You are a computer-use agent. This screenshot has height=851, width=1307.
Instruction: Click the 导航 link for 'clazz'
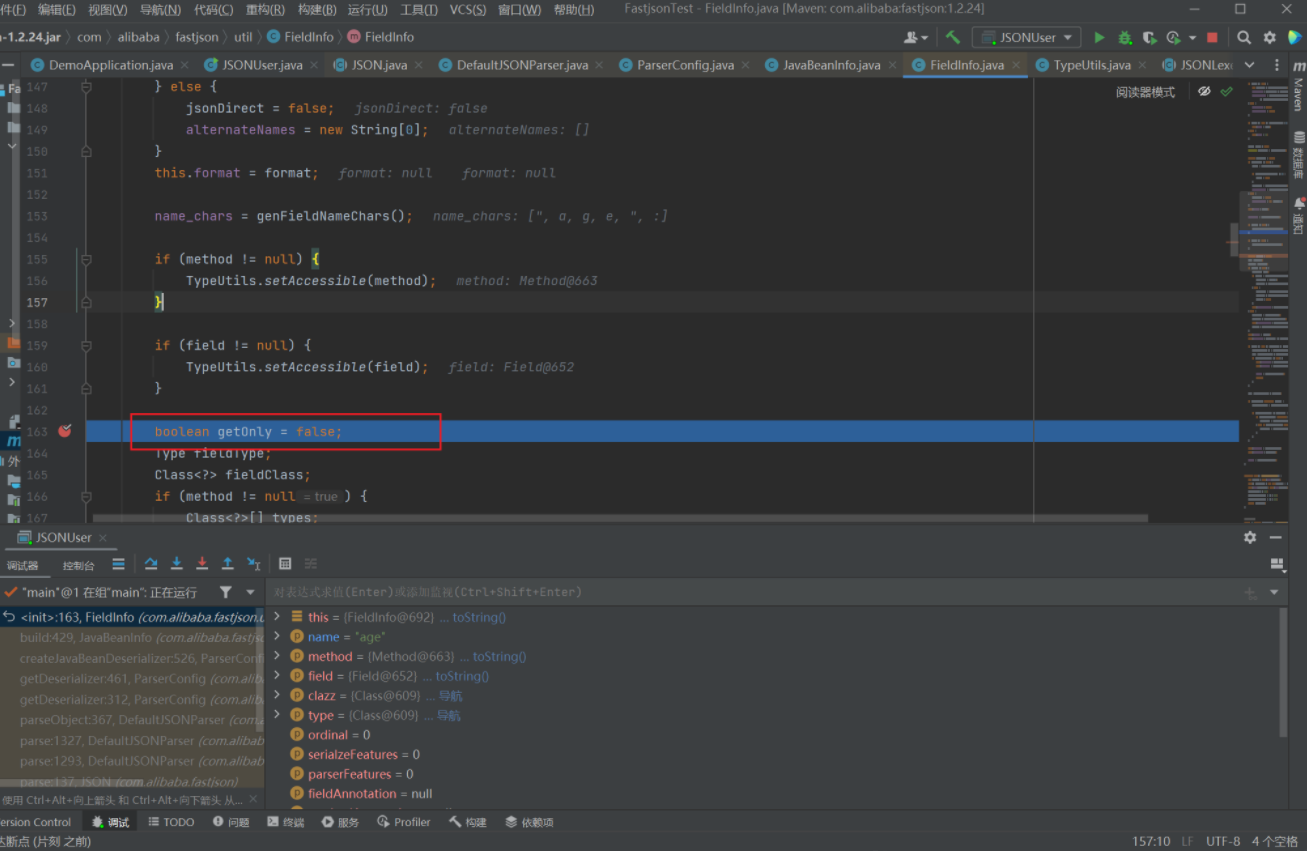pyautogui.click(x=450, y=695)
